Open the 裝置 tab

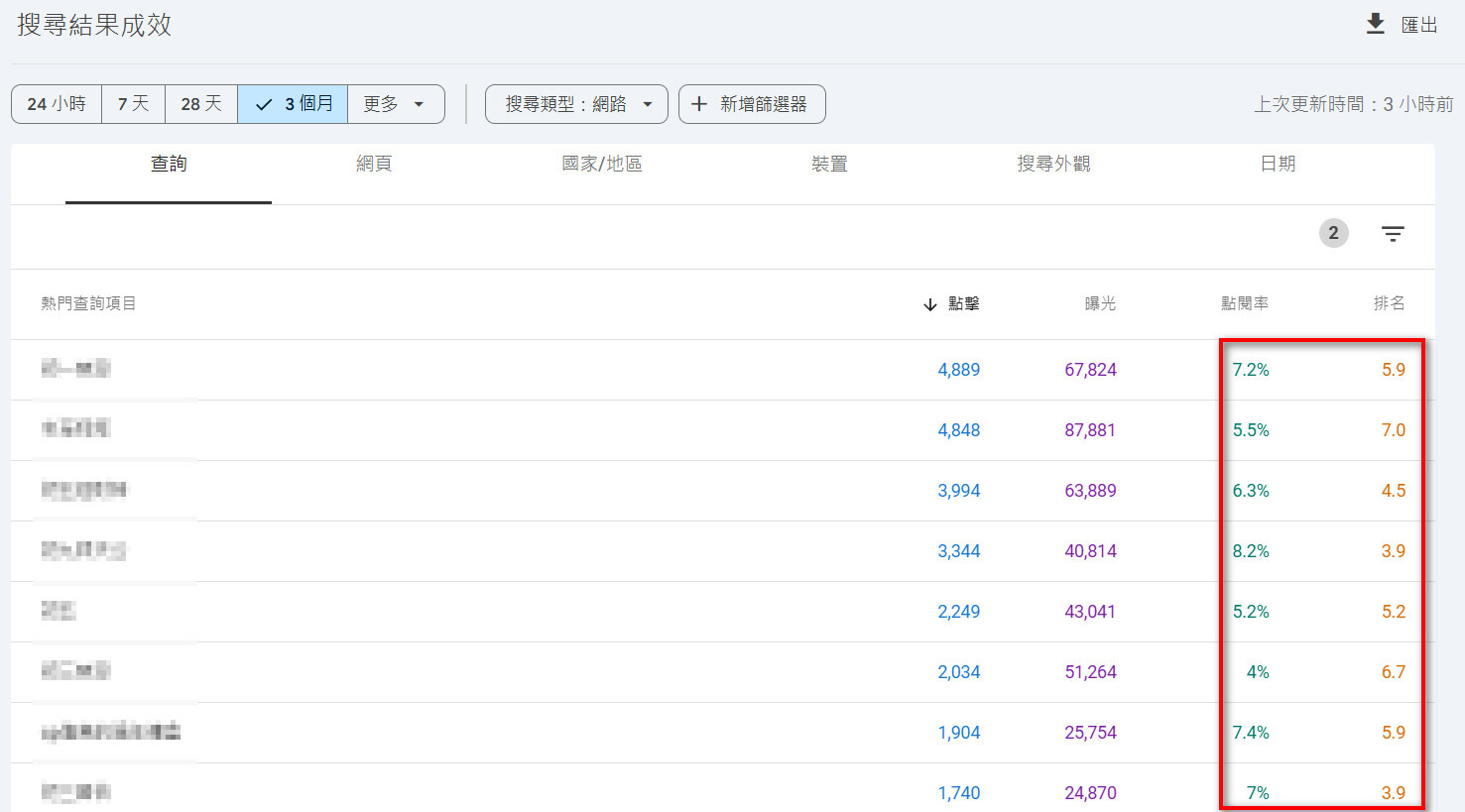pos(829,165)
